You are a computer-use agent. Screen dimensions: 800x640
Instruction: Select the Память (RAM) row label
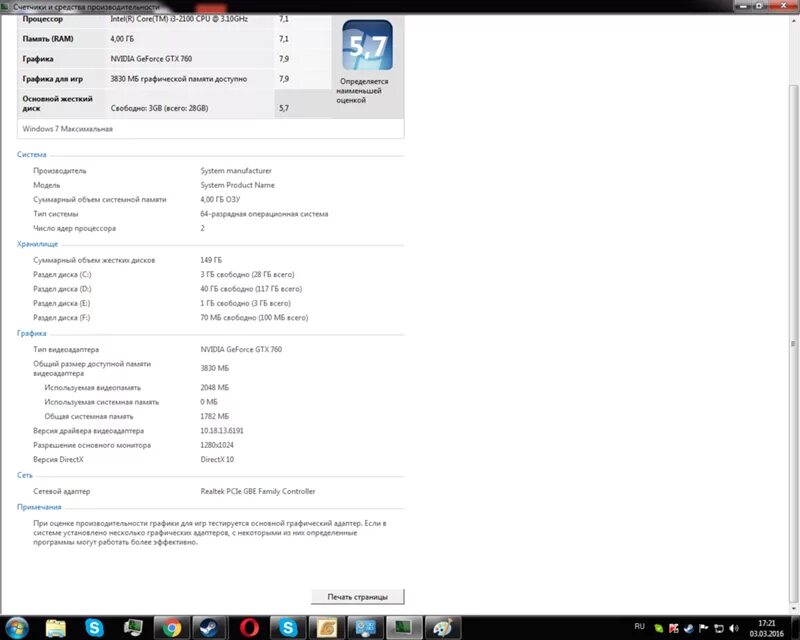point(48,39)
